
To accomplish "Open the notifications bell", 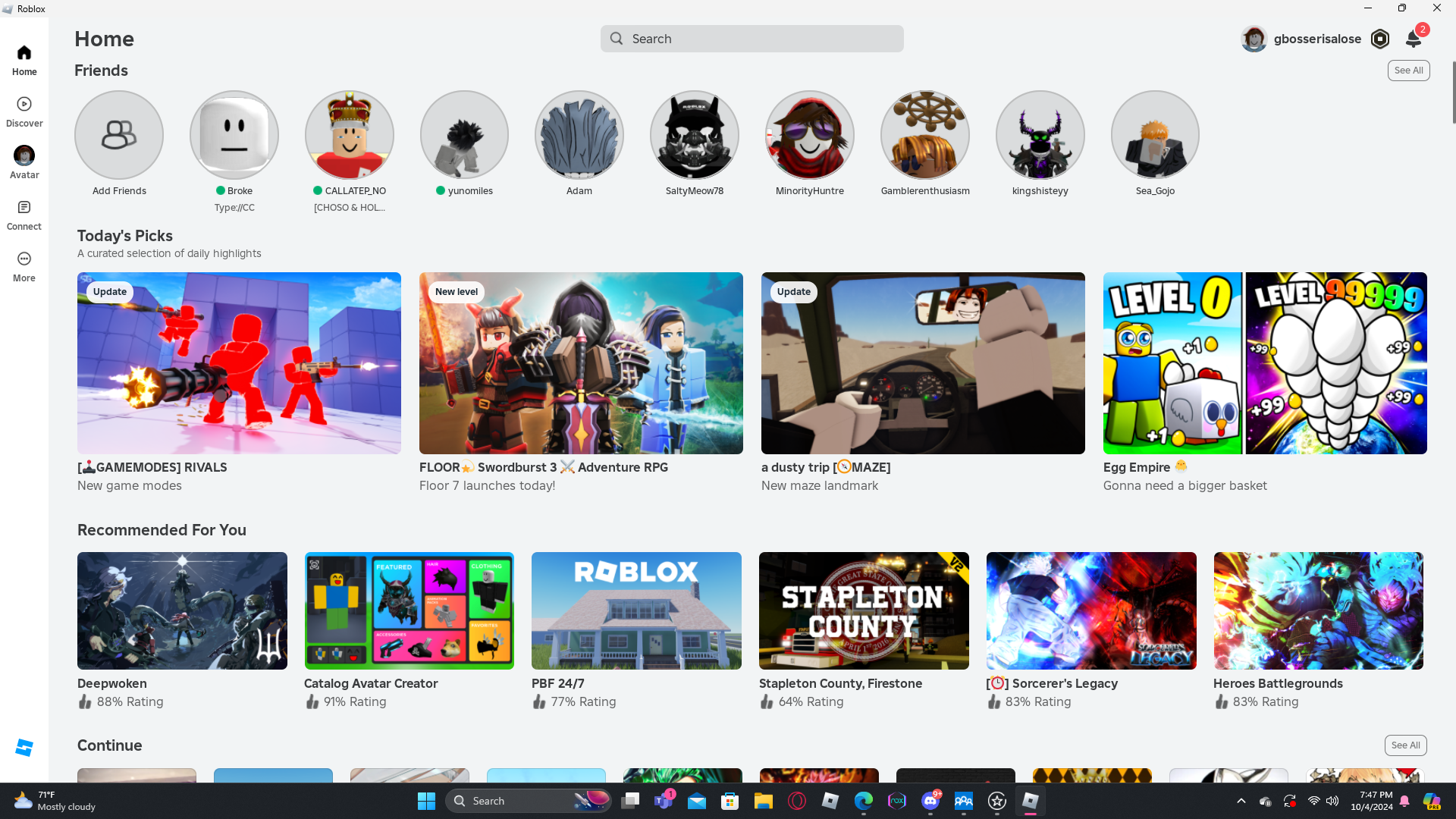I will (1414, 39).
